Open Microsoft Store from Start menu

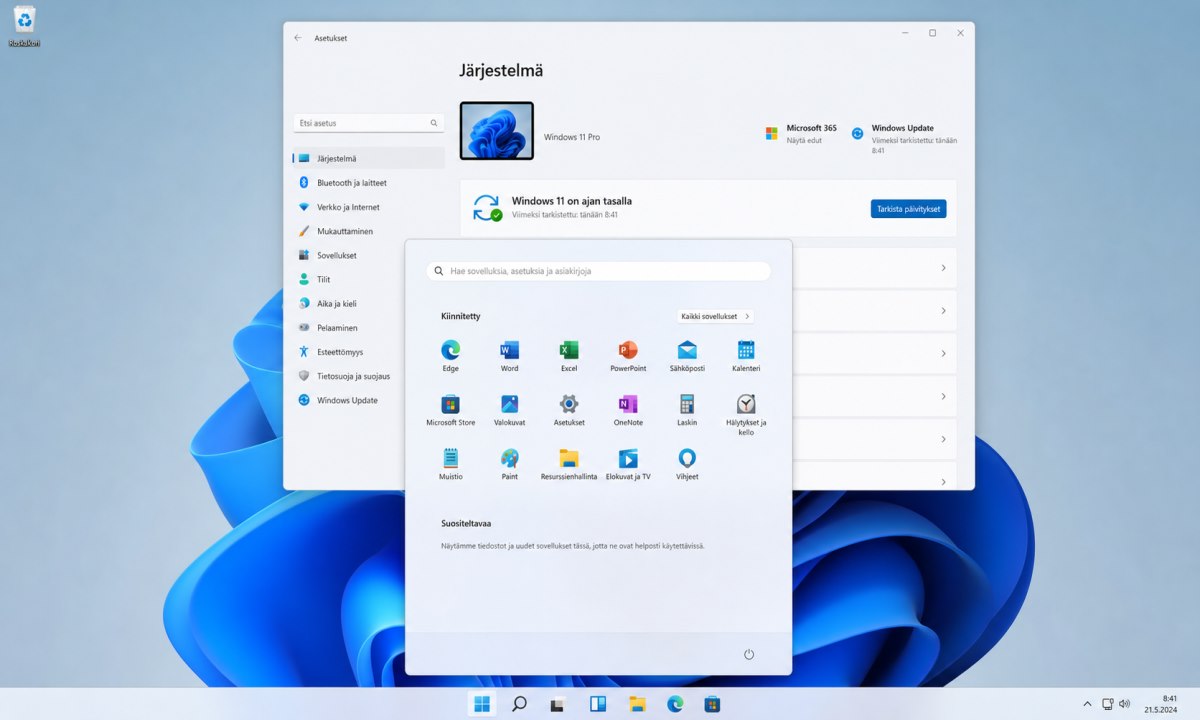[450, 410]
